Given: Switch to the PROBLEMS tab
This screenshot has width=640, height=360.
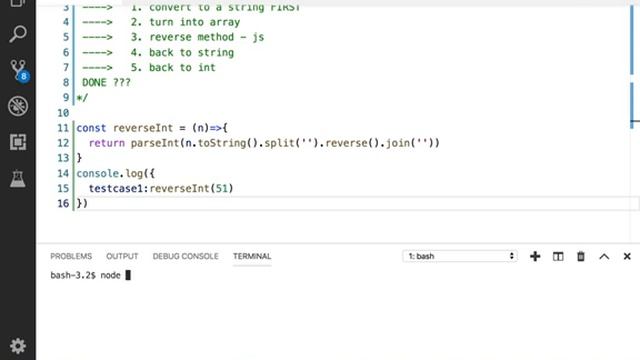Looking at the screenshot, I should point(71,256).
